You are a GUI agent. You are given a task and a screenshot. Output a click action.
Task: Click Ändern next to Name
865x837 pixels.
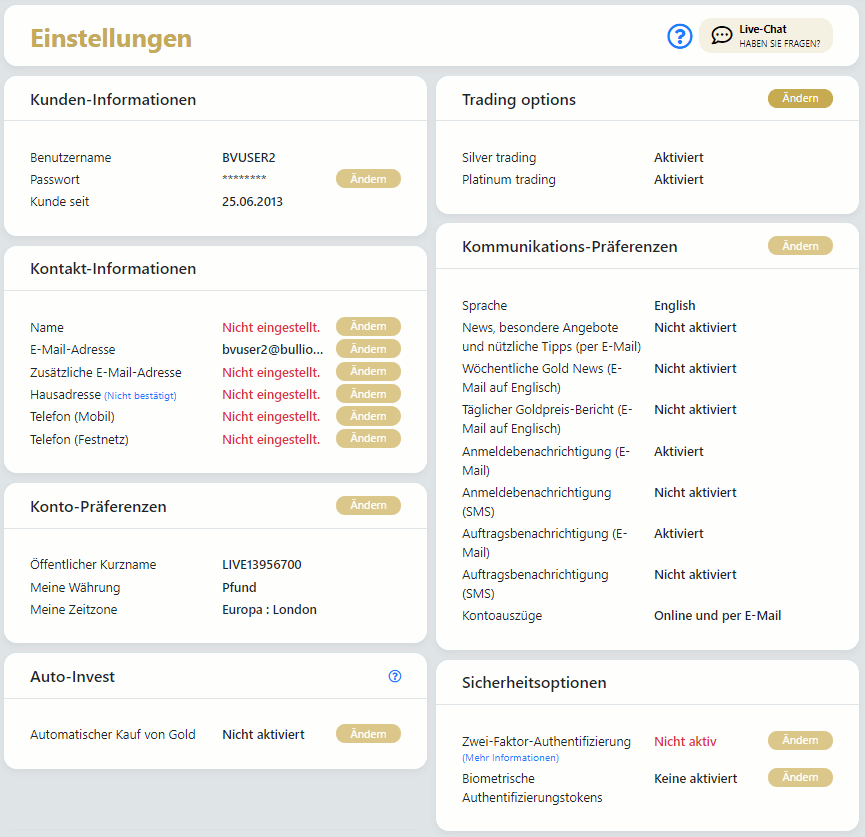click(x=368, y=327)
